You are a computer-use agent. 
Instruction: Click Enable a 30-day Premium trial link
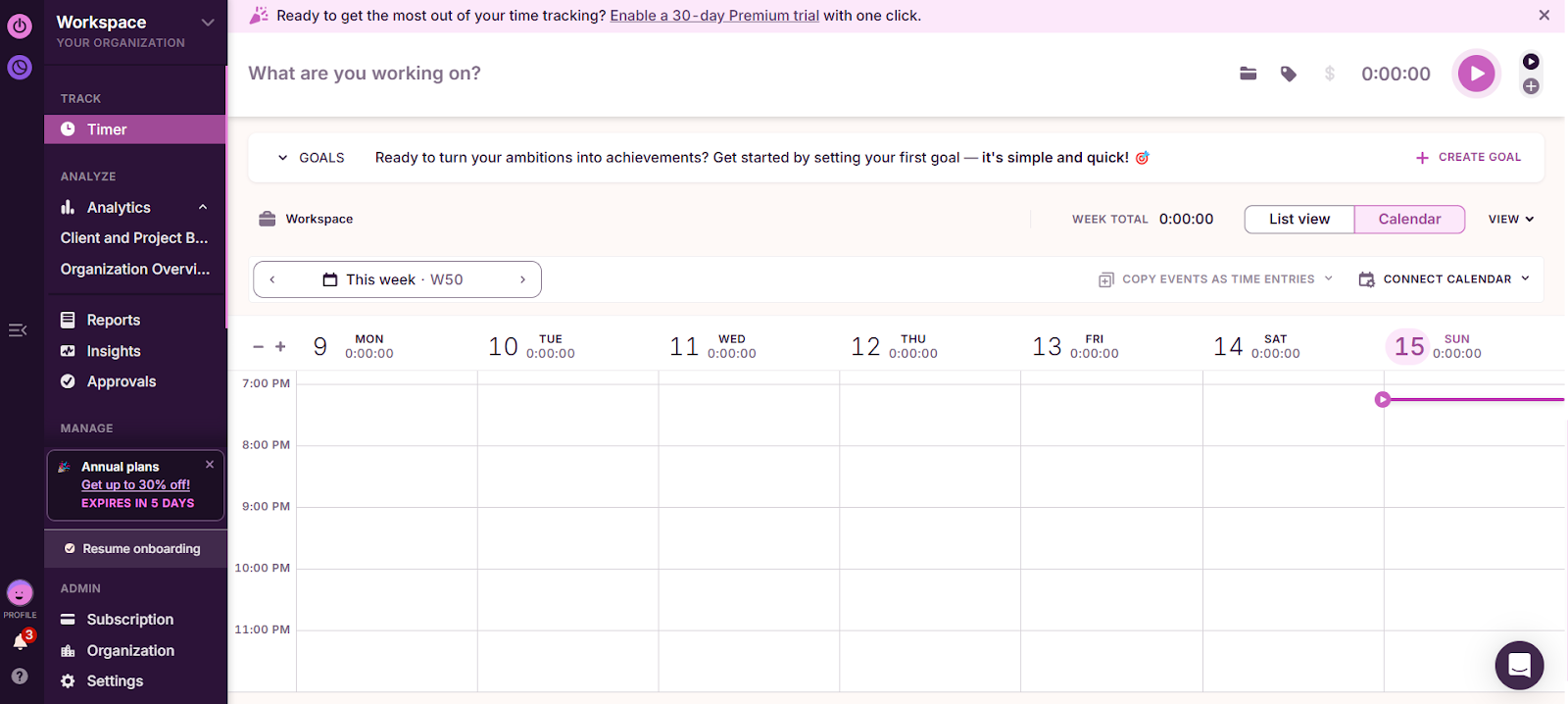(x=714, y=16)
